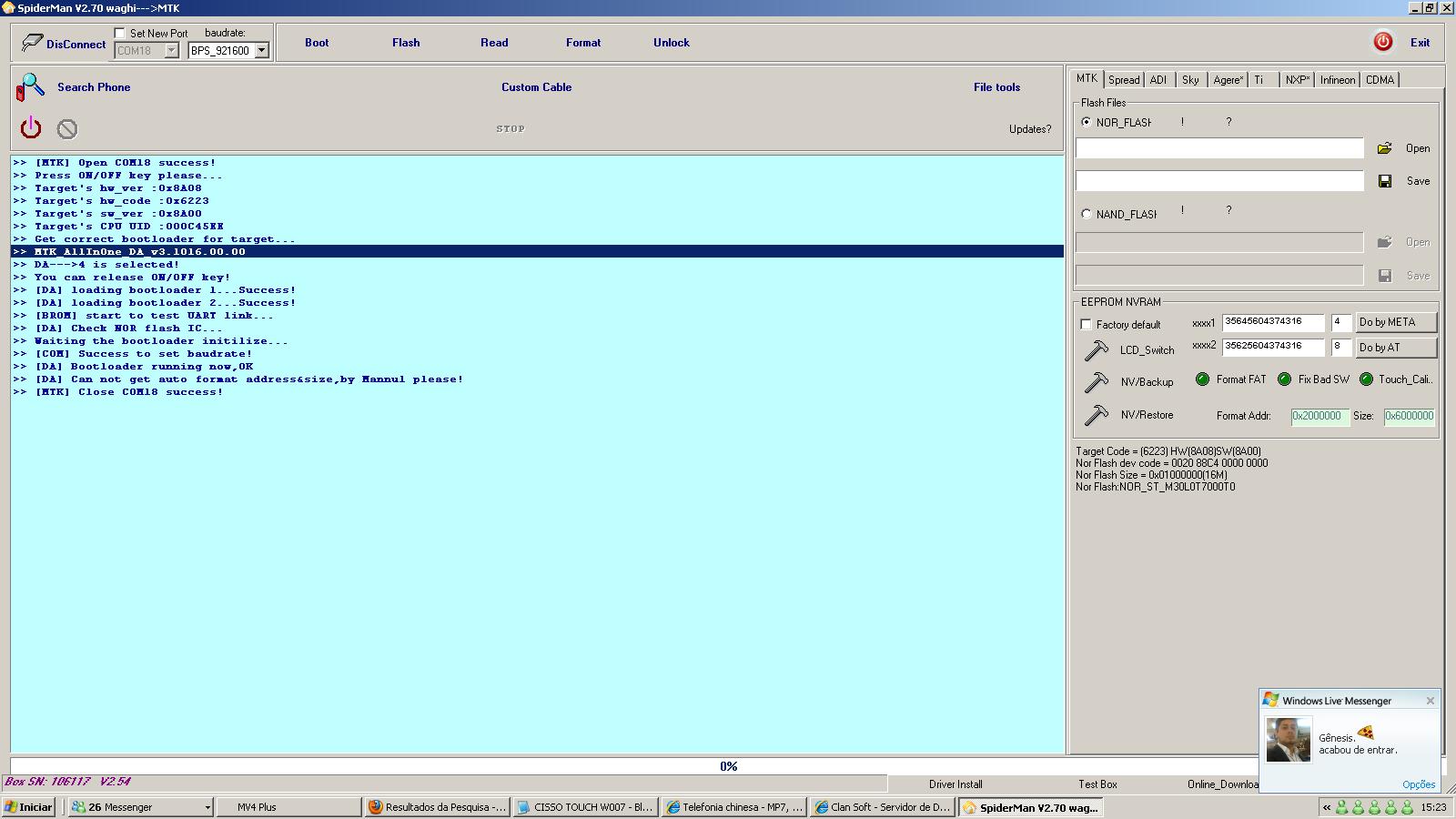Open the BPS_921600 baudrate dropdown
This screenshot has height=819, width=1456.
(261, 51)
